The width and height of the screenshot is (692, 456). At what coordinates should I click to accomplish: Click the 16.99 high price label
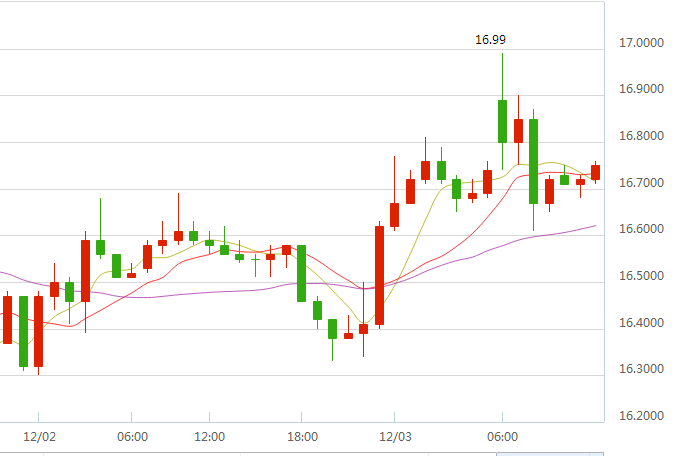(490, 40)
